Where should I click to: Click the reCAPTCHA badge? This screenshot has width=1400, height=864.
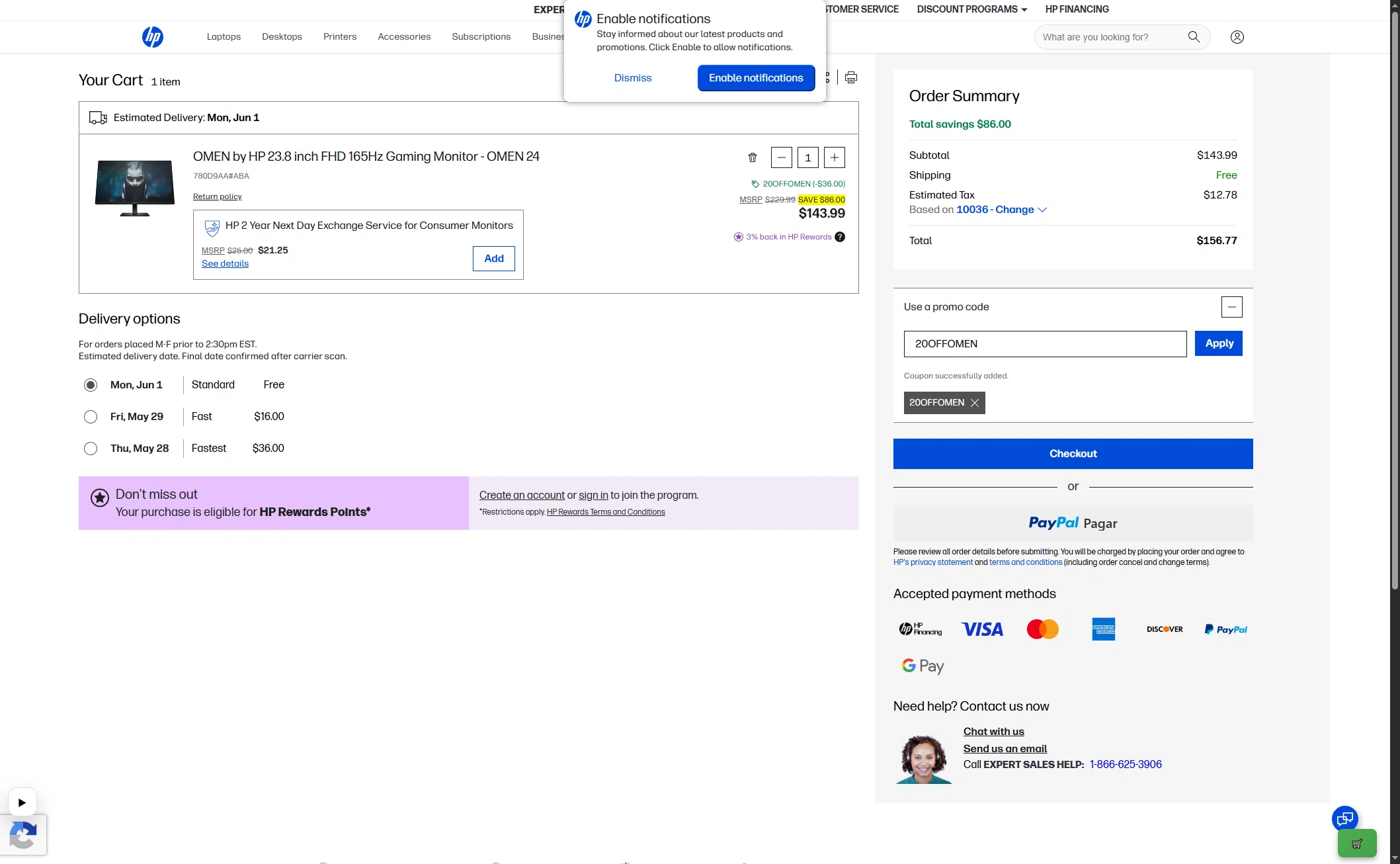pos(23,835)
